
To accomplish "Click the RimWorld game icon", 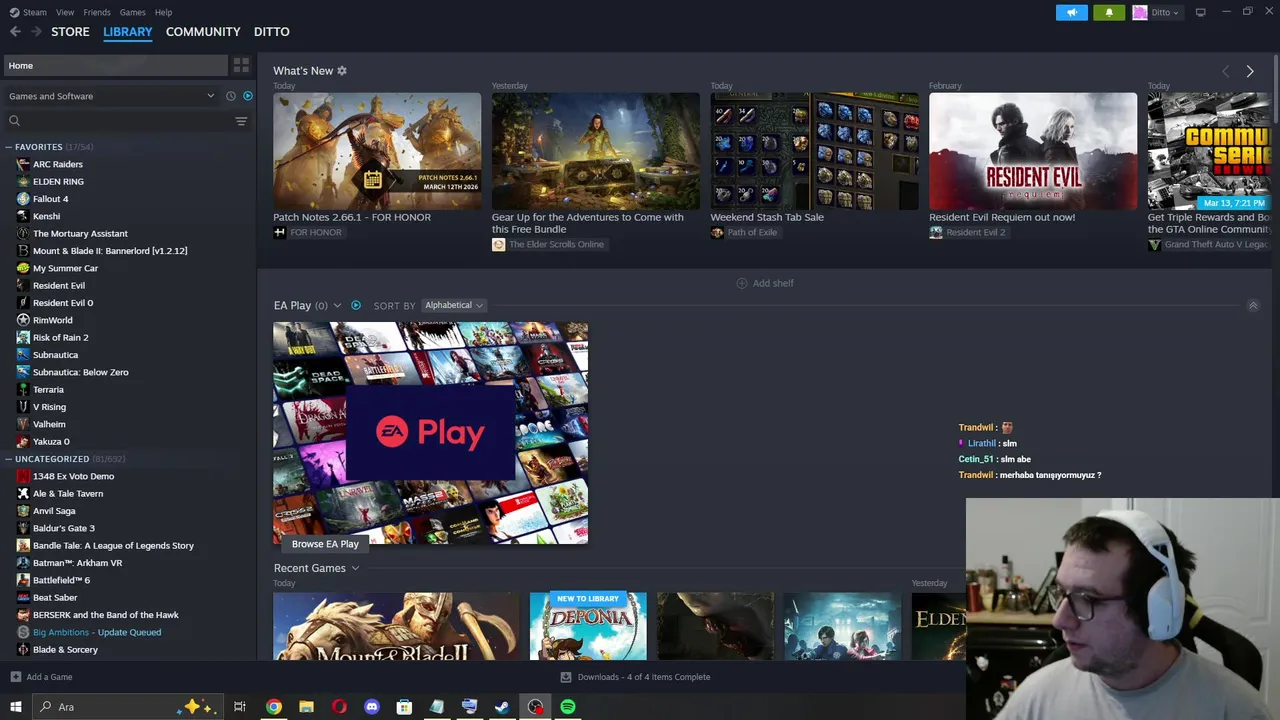I will pyautogui.click(x=23, y=320).
